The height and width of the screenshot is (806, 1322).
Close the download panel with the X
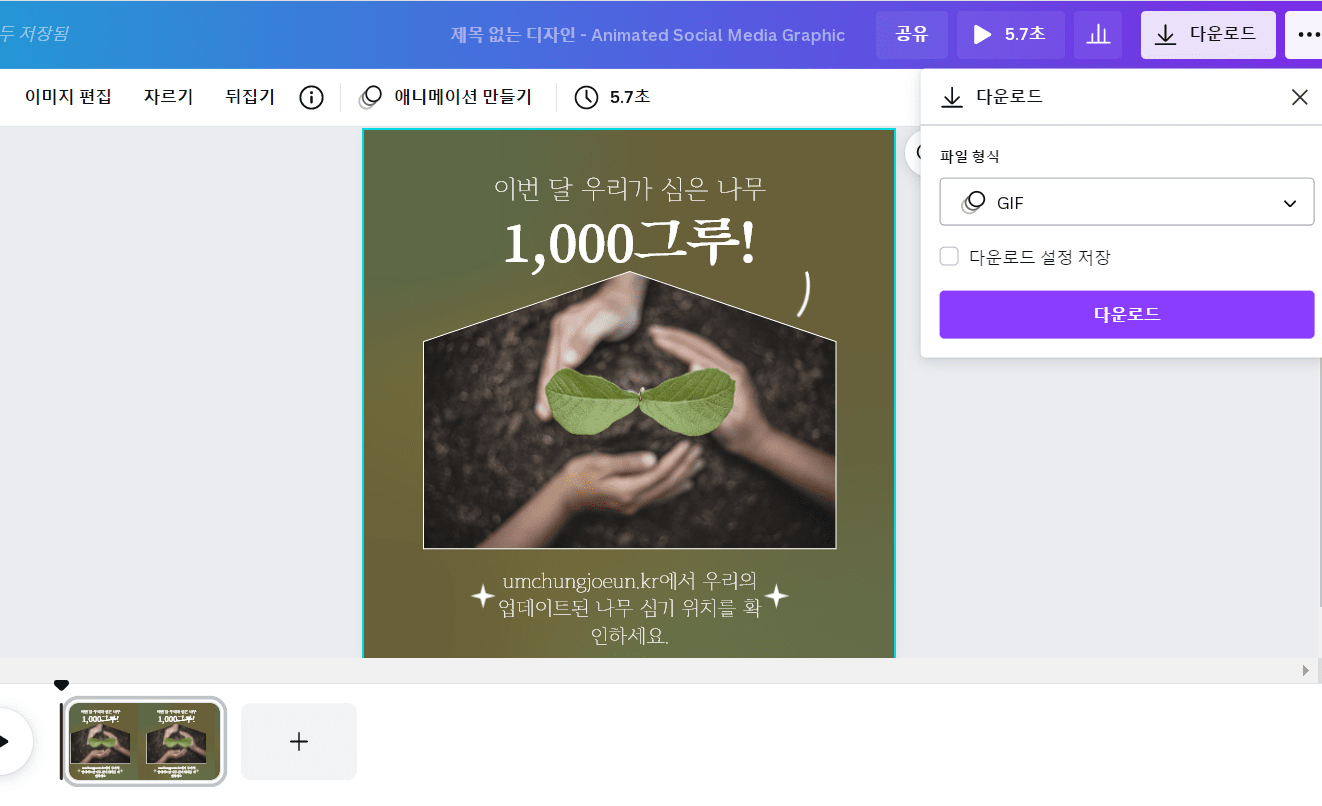click(x=1299, y=97)
